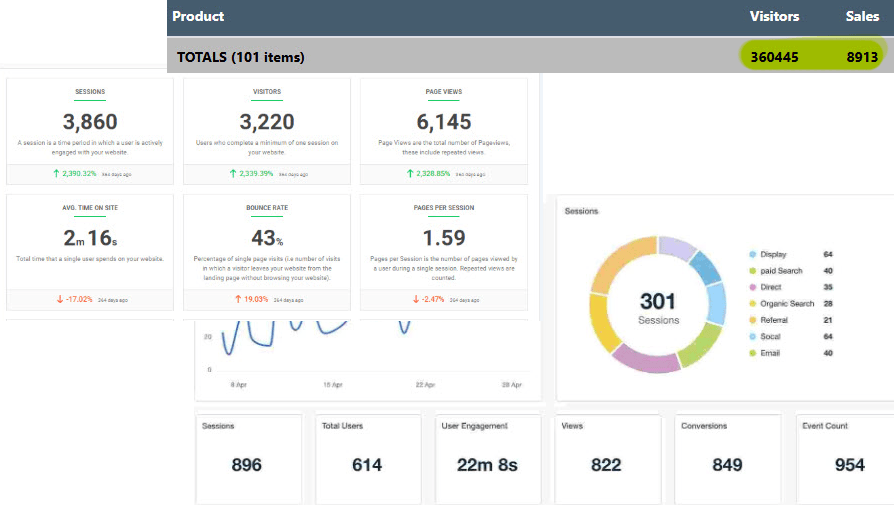Click the green up arrow in Sessions card
The height and width of the screenshot is (505, 894).
(x=56, y=173)
